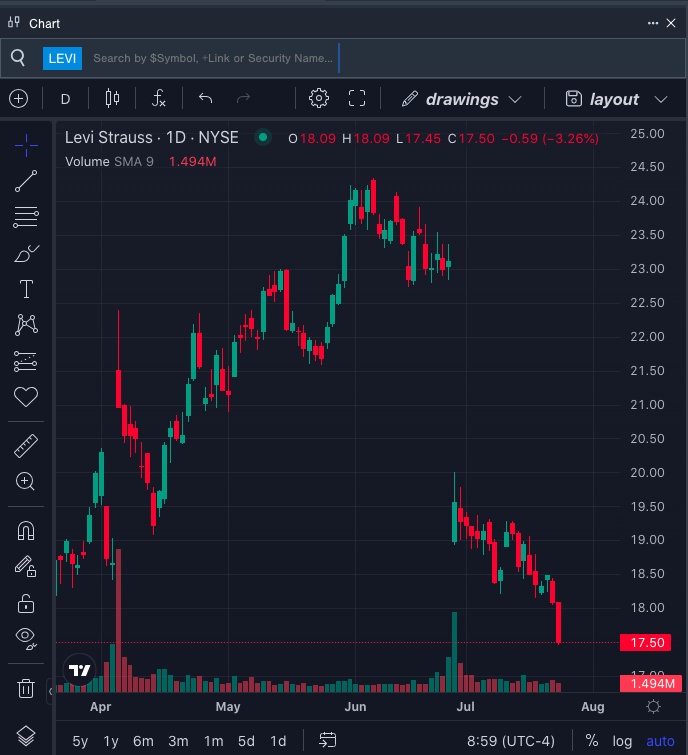
Task: Toggle stay in drawing mode
Action: (26, 567)
